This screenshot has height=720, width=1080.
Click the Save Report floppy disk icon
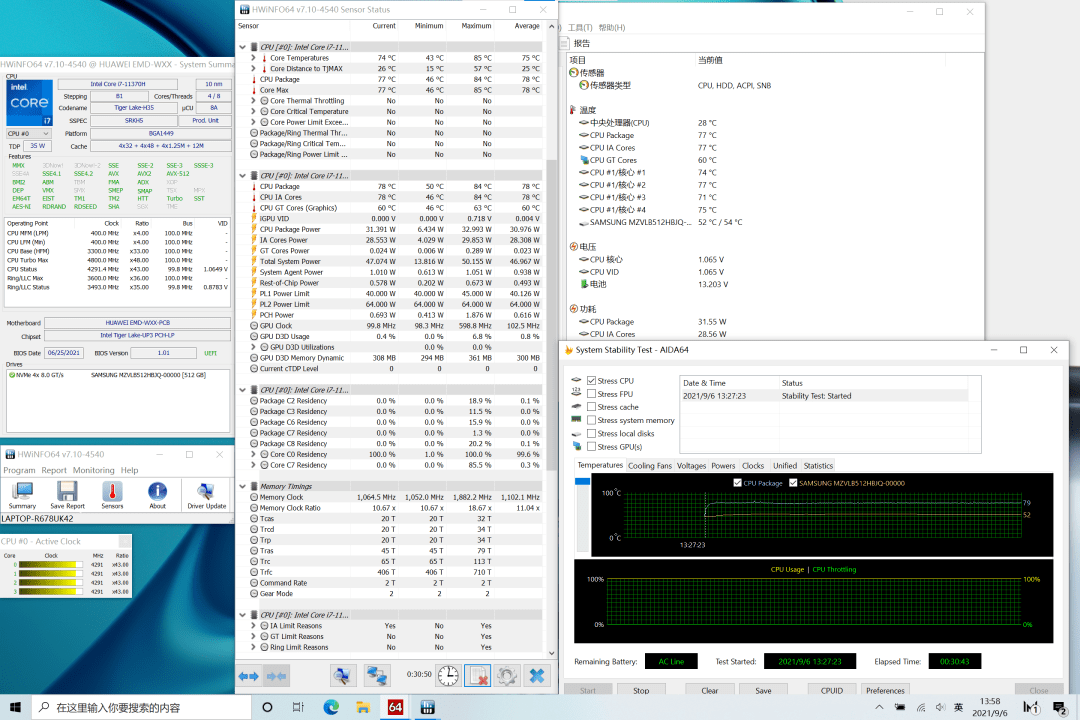pos(67,493)
